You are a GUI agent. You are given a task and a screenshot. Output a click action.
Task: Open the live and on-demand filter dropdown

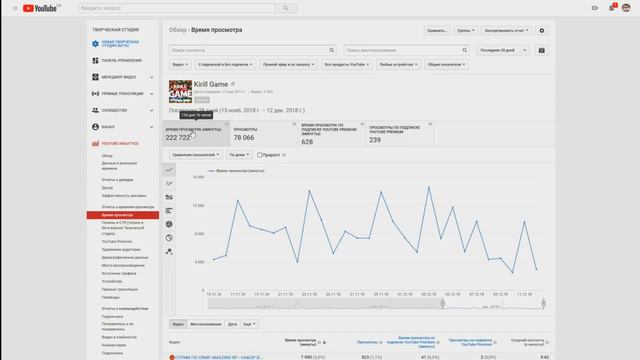point(288,64)
